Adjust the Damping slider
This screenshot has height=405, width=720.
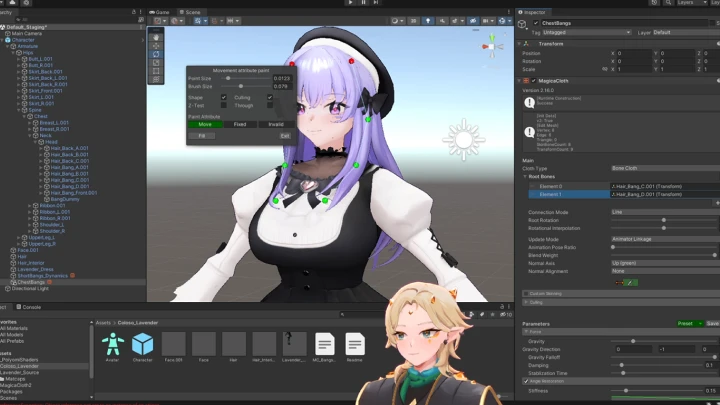pyautogui.click(x=622, y=365)
